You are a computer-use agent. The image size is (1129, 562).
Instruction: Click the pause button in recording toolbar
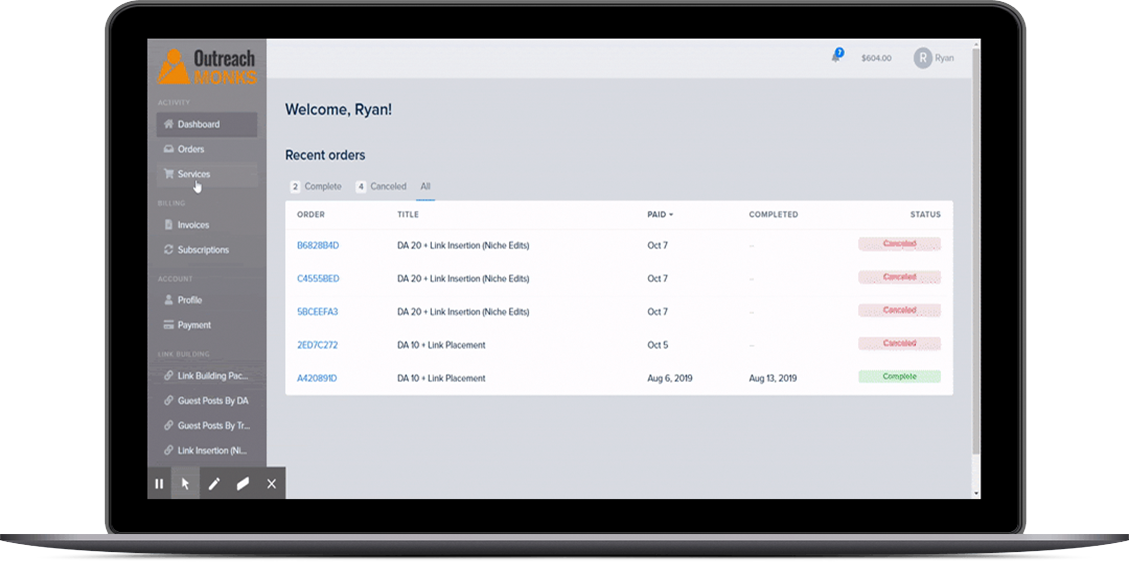pyautogui.click(x=159, y=484)
